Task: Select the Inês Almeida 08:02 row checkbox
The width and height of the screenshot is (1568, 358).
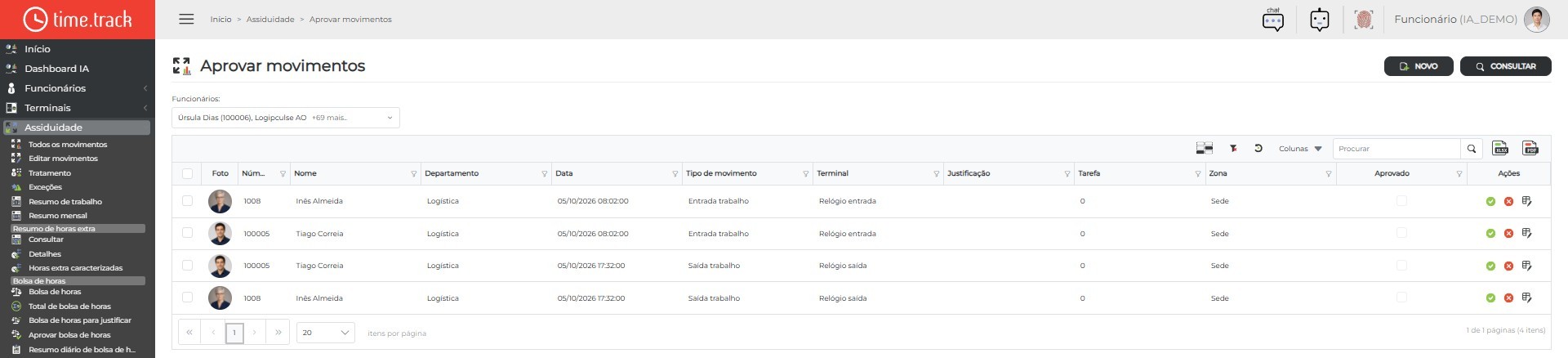Action: 187,200
